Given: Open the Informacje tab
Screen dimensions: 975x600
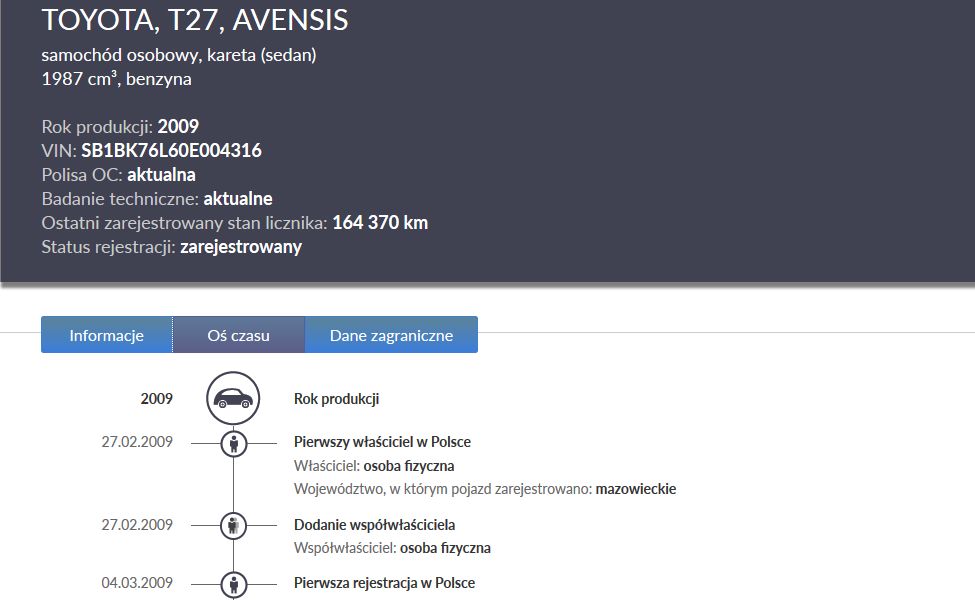Looking at the screenshot, I should pyautogui.click(x=106, y=335).
